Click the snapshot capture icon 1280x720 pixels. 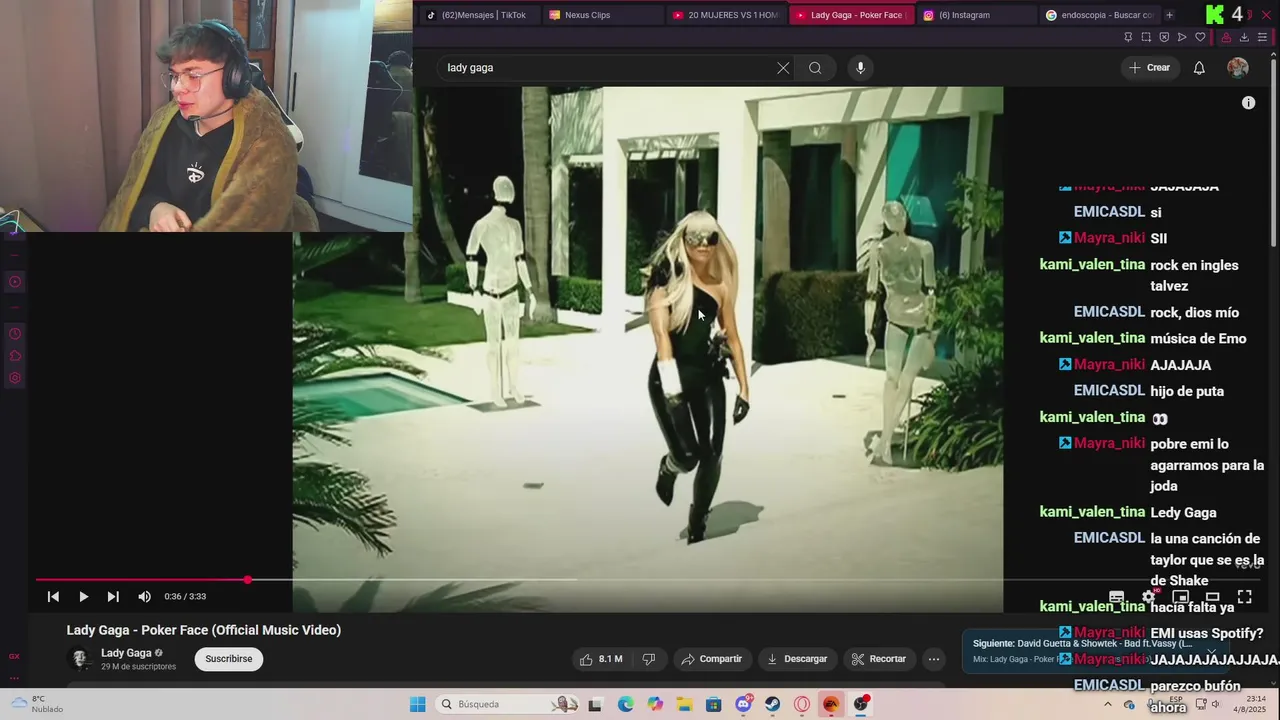click(1146, 37)
